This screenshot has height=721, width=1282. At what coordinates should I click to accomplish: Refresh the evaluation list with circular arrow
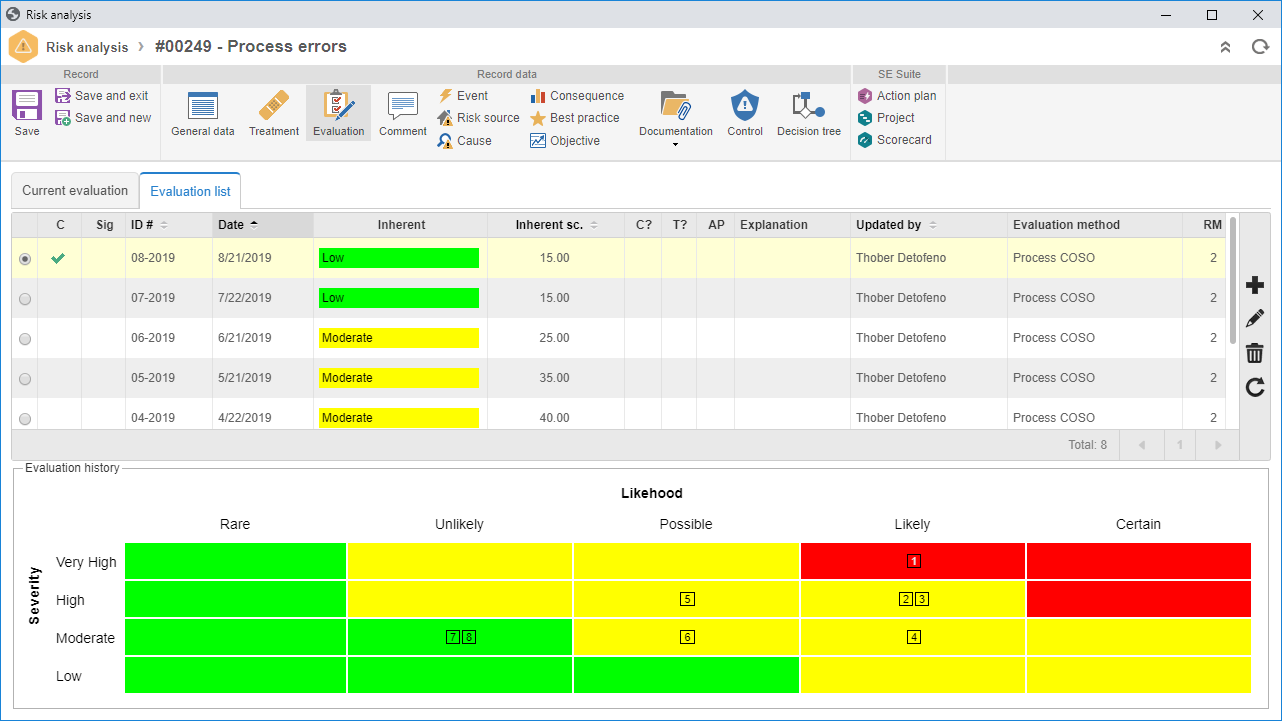(1255, 387)
